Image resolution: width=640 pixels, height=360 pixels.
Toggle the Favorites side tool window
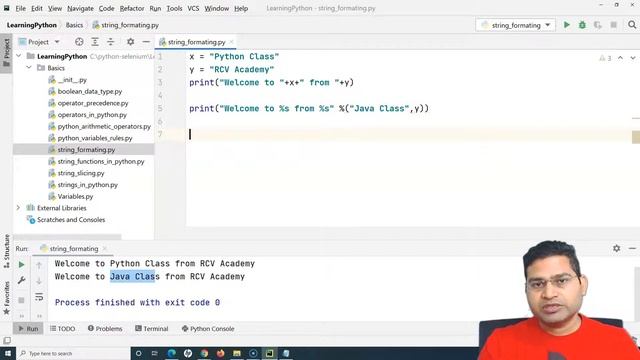tap(7, 298)
